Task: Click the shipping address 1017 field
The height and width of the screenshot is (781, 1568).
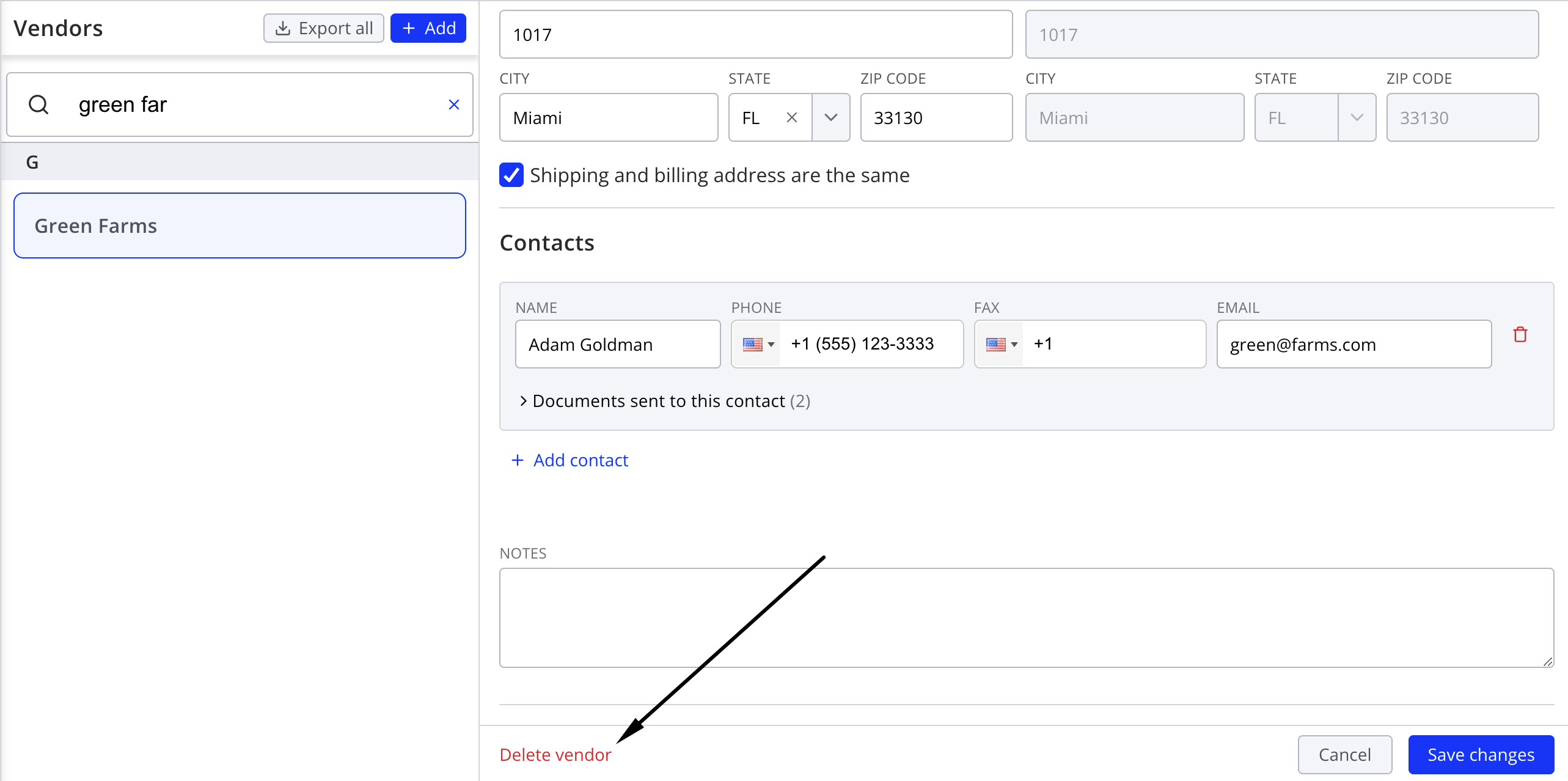Action: coord(756,34)
